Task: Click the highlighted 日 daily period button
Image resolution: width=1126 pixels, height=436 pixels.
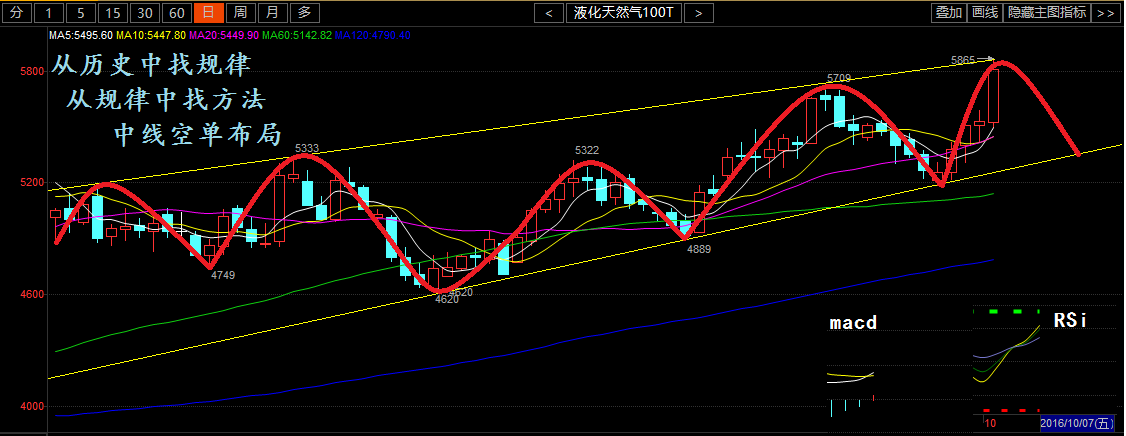Action: (208, 13)
